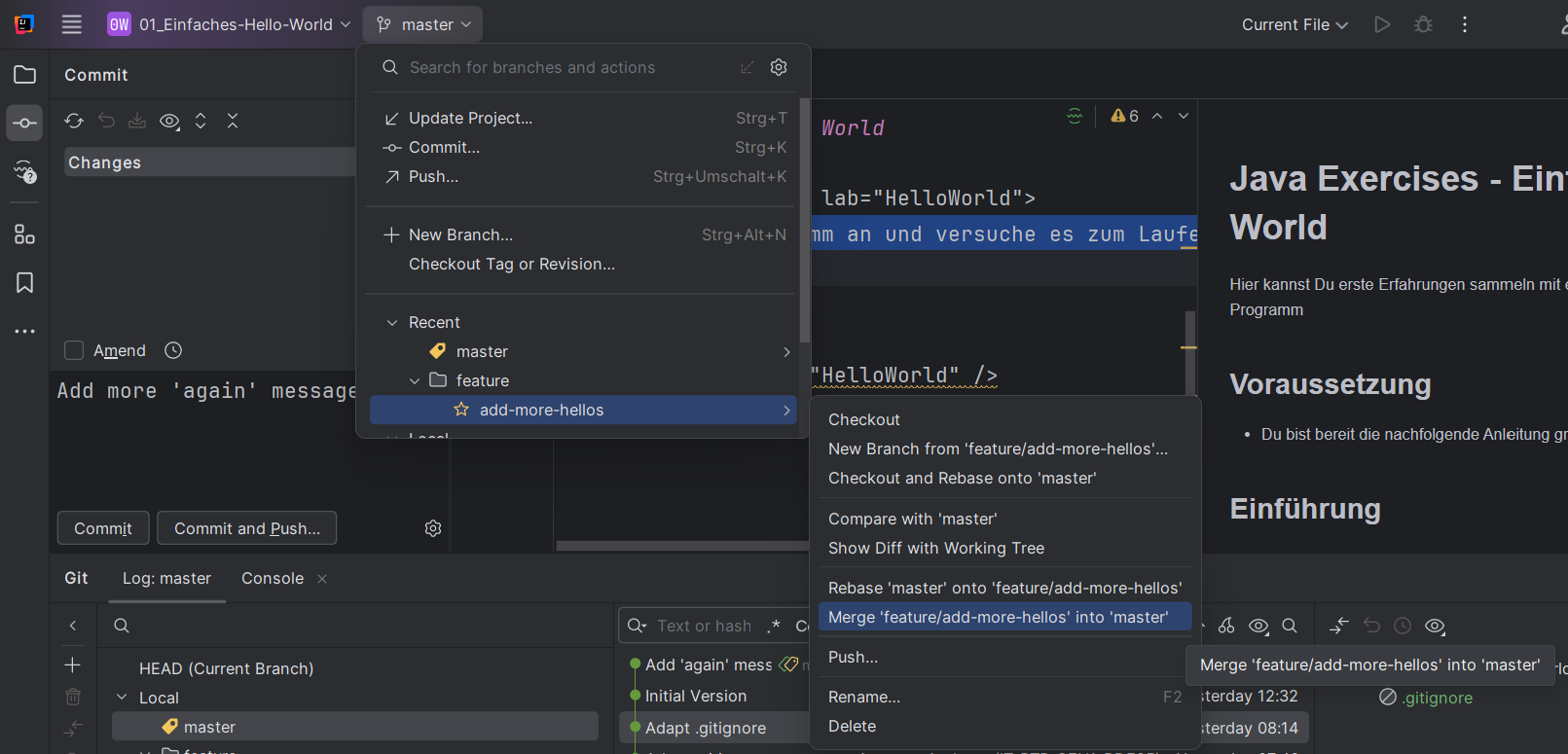1568x754 pixels.
Task: Click the branches search magnifier in Git log
Action: [x=122, y=626]
